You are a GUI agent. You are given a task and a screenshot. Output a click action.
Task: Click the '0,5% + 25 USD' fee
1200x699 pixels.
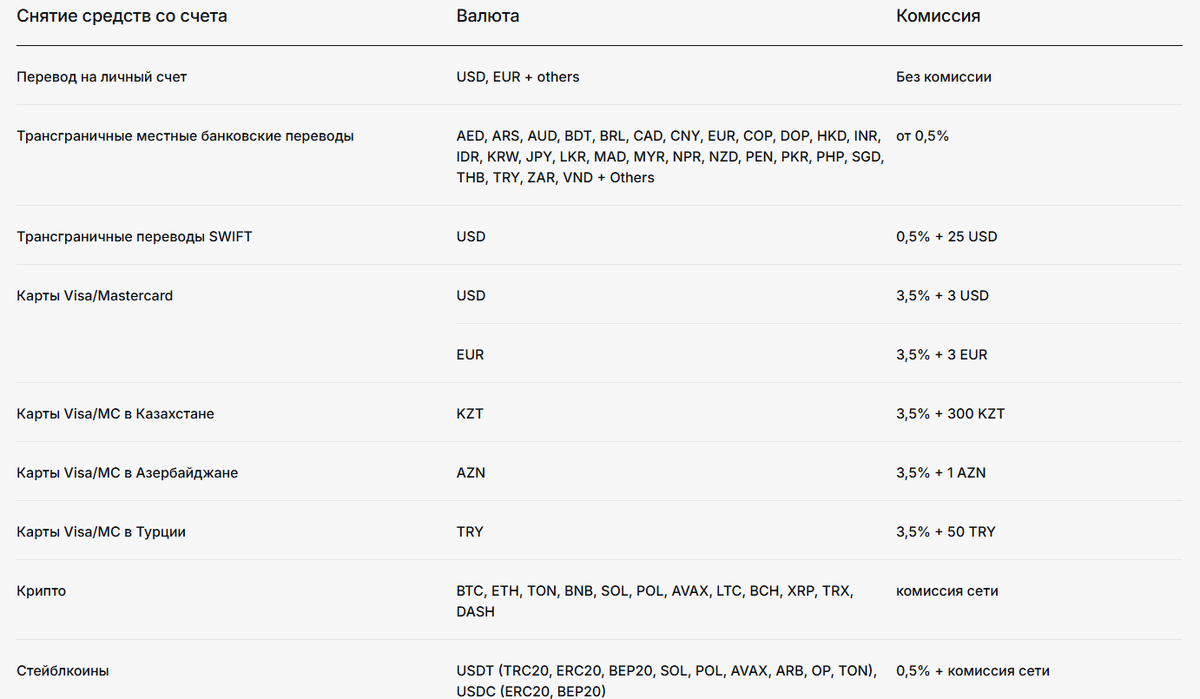pos(946,237)
